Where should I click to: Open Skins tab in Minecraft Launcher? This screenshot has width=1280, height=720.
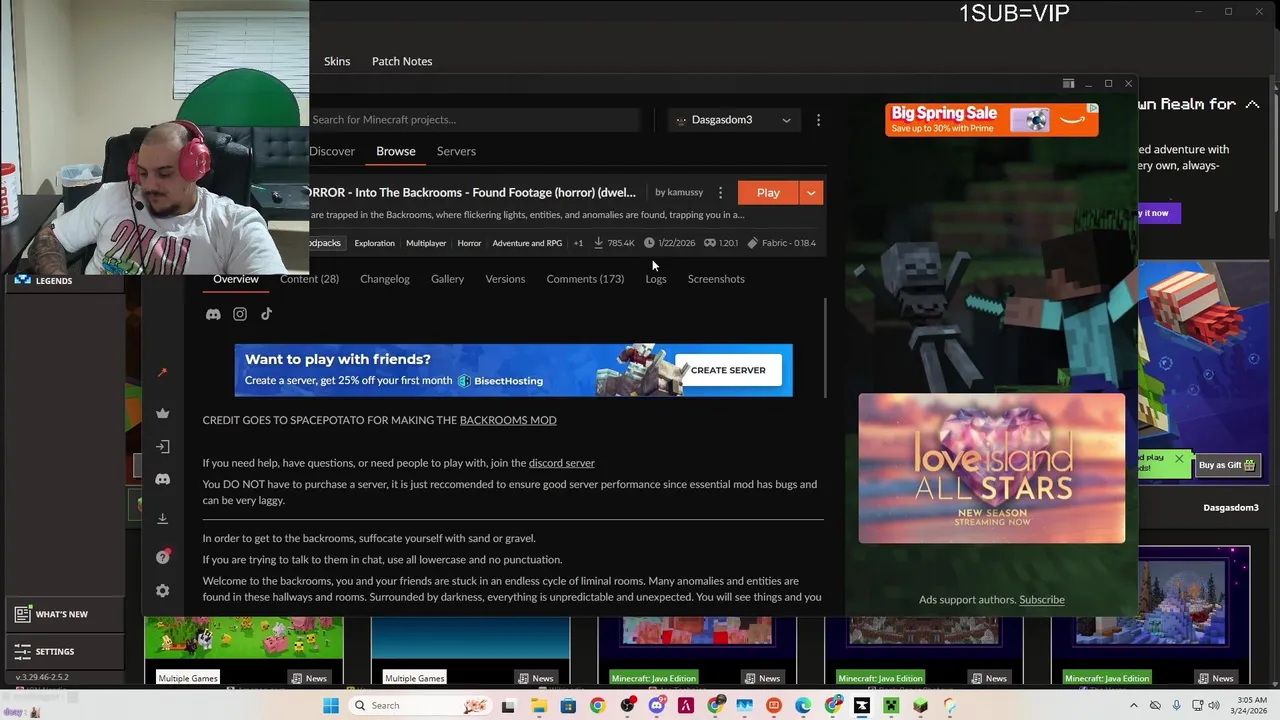click(x=337, y=61)
